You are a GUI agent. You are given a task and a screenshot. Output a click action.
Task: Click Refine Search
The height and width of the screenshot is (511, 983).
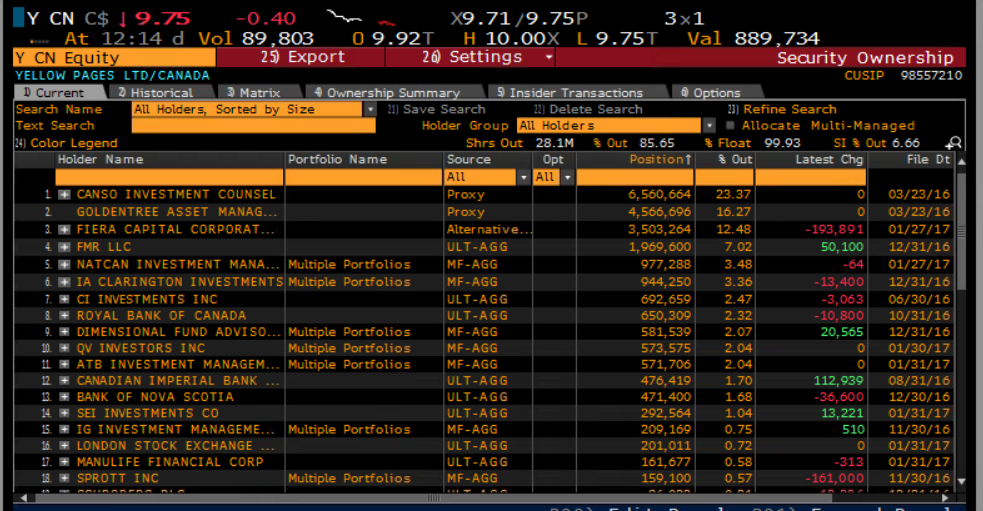point(782,110)
